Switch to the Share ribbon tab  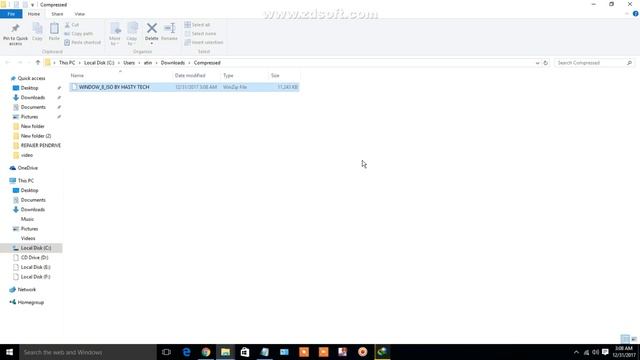[57, 14]
